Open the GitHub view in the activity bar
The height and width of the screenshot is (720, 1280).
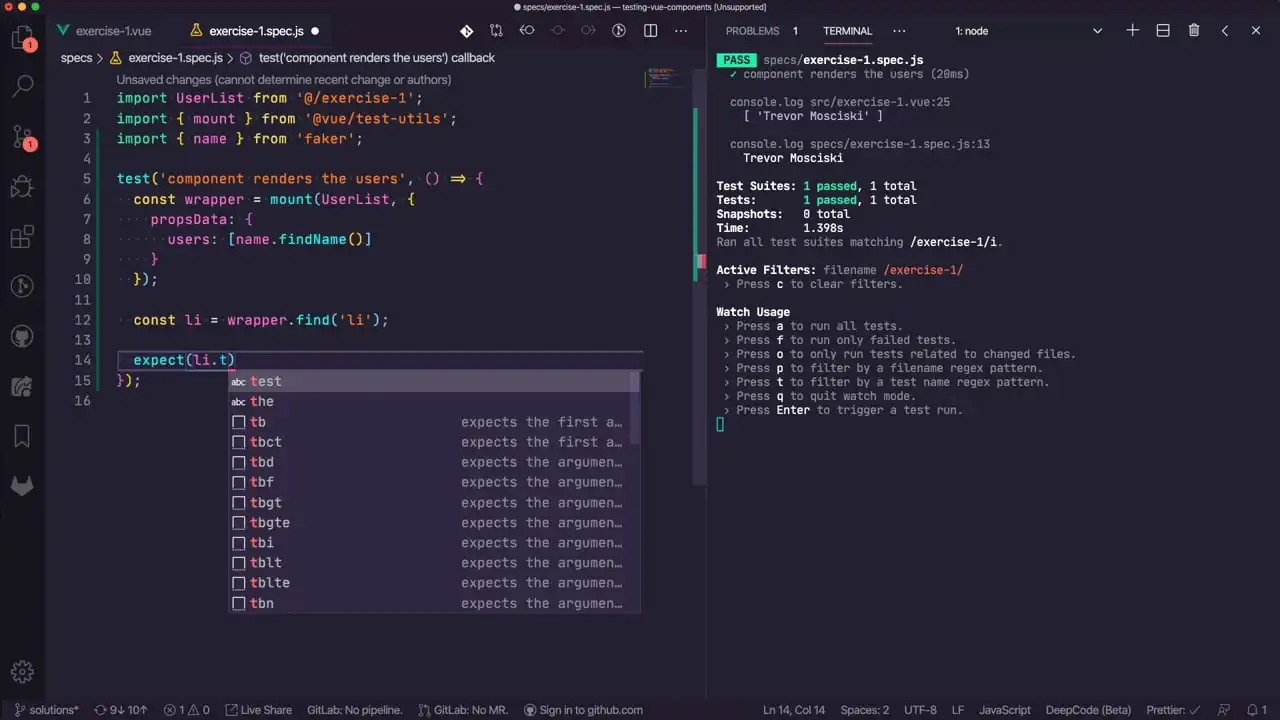pyautogui.click(x=22, y=337)
